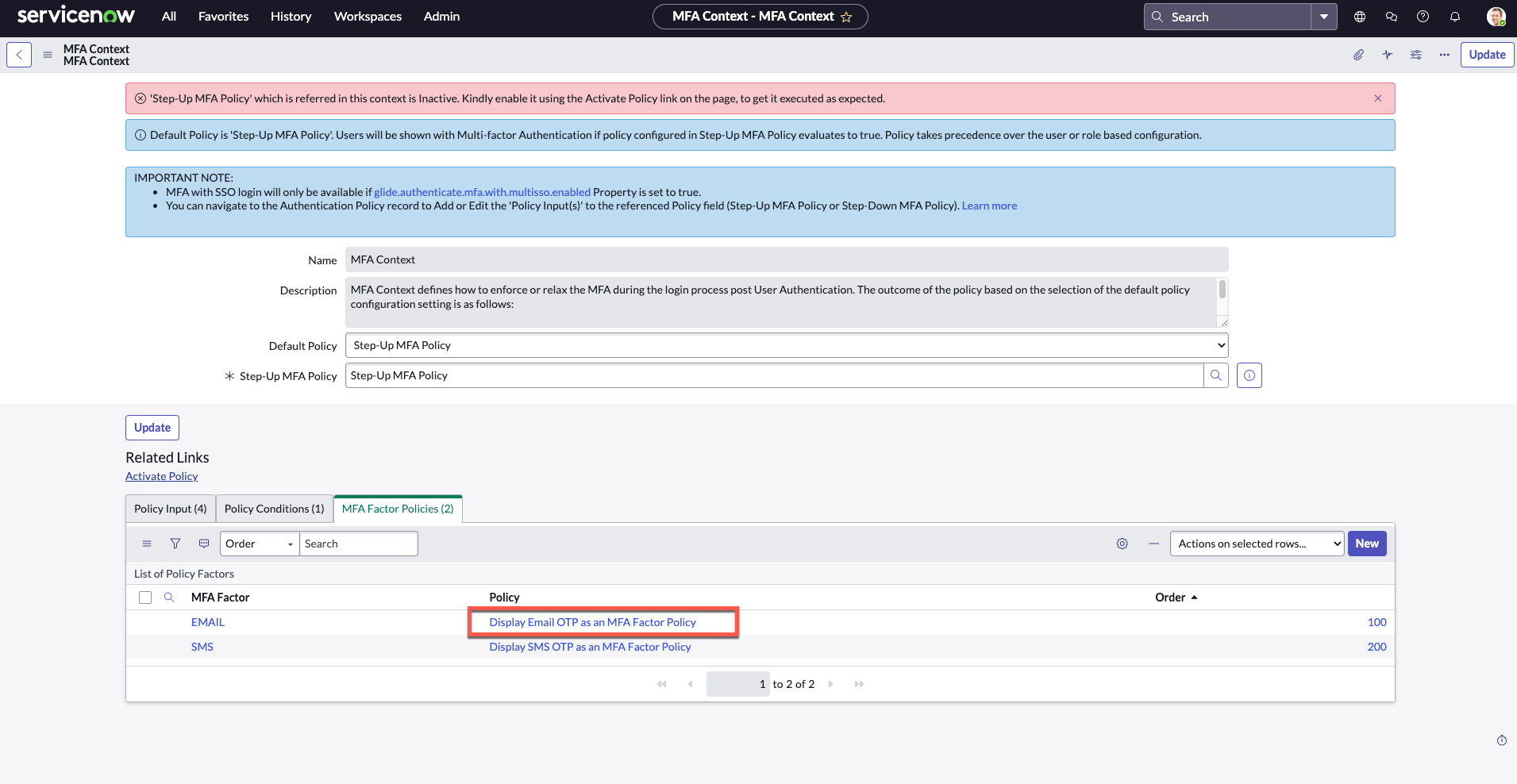Click the Activate Policy link

pos(162,476)
